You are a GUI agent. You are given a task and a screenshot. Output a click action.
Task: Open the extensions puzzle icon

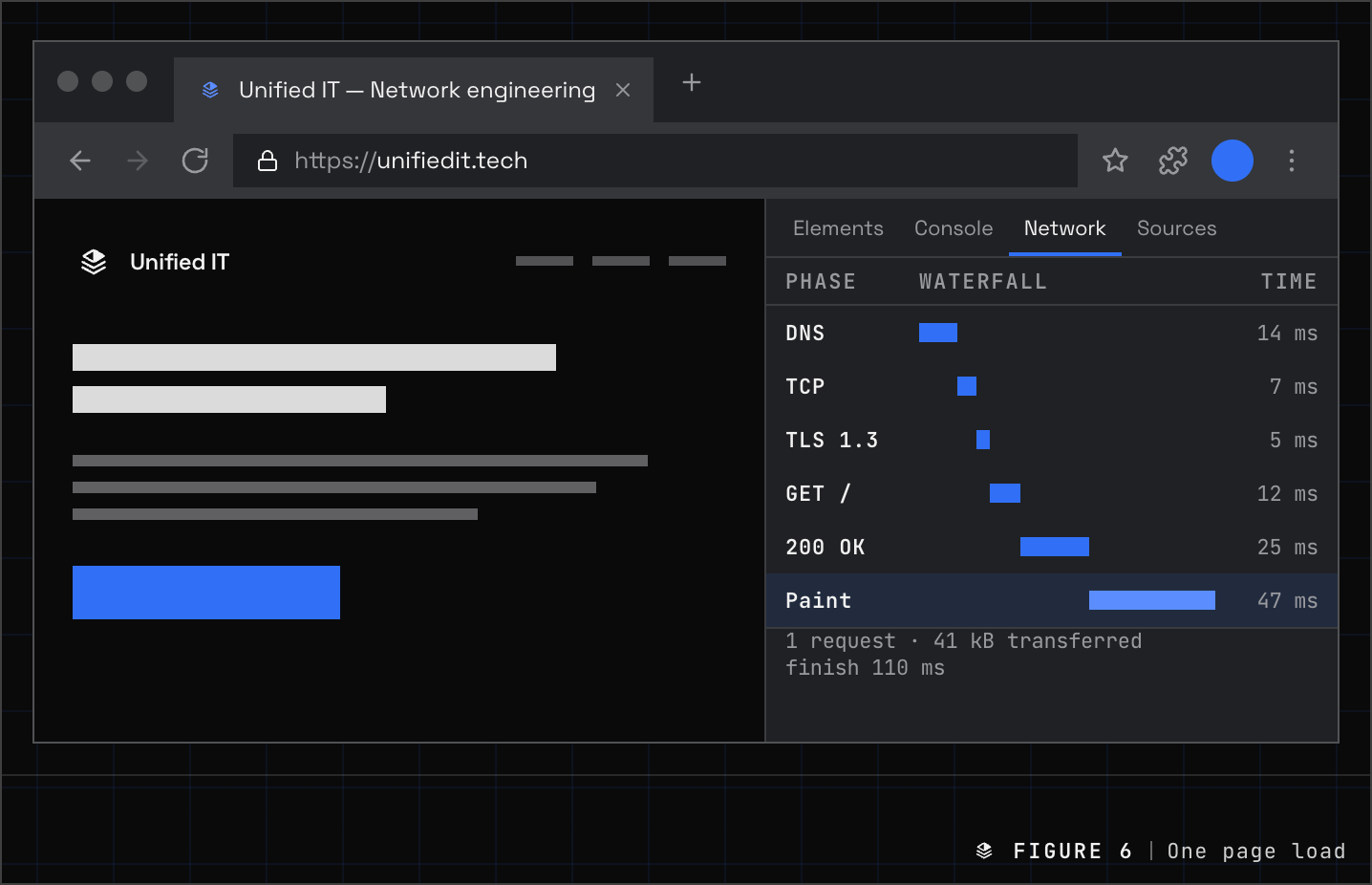[x=1173, y=161]
